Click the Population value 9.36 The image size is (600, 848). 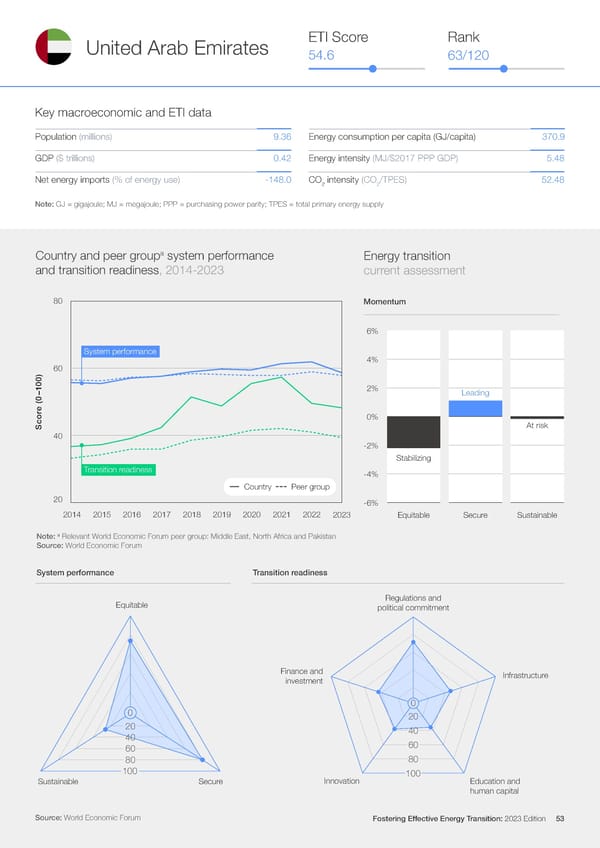pyautogui.click(x=281, y=136)
